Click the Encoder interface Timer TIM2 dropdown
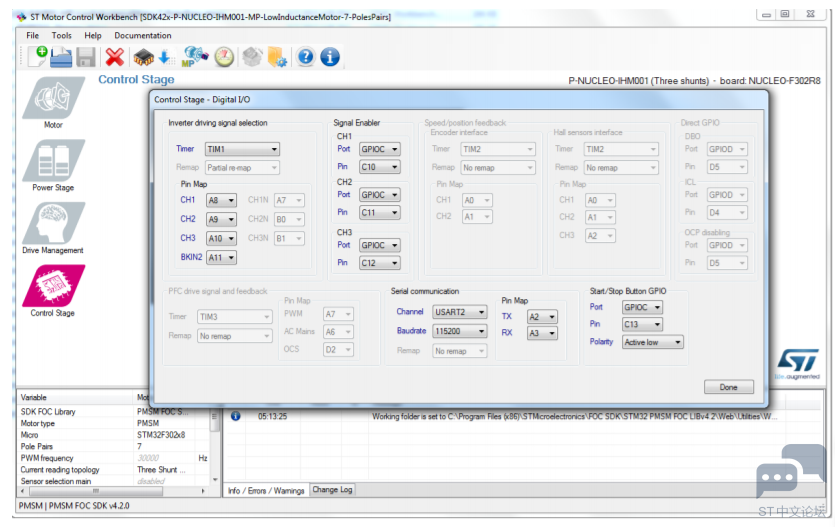The image size is (835, 527). (x=498, y=149)
